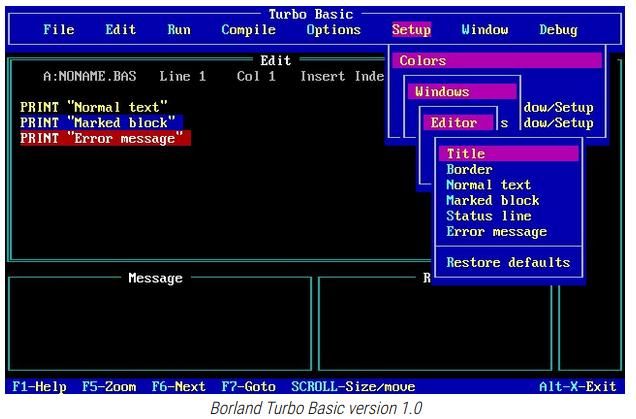Image resolution: width=636 pixels, height=419 pixels.
Task: Click F5-Zoom in bottom bar
Action: (x=109, y=386)
